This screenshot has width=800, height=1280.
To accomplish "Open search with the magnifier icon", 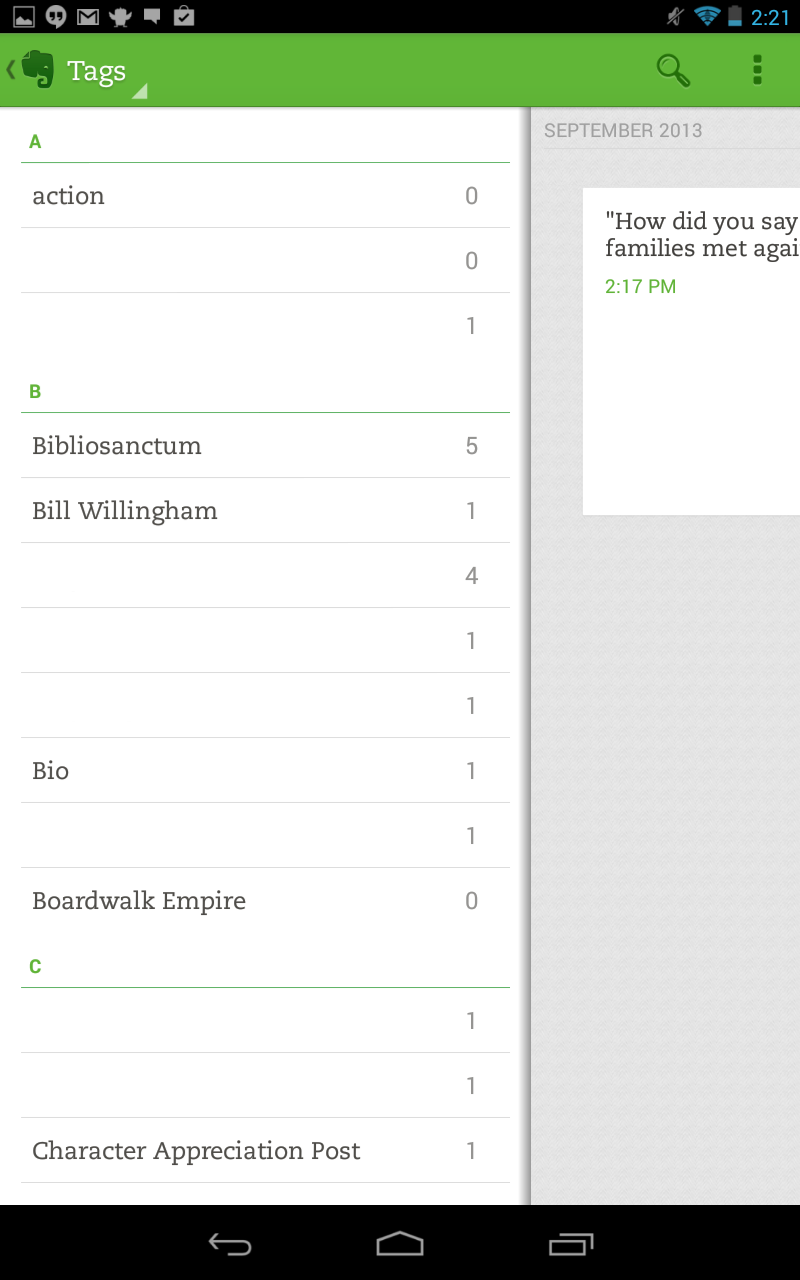I will (x=673, y=70).
